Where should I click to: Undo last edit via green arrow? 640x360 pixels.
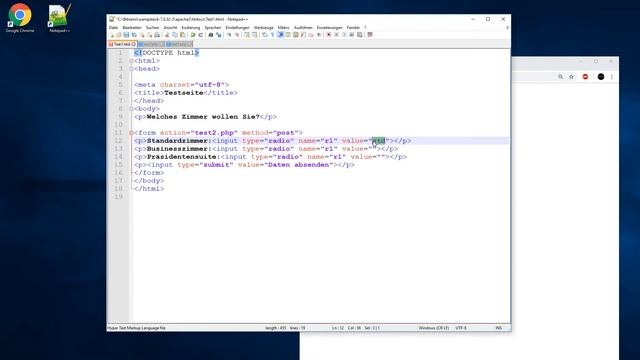coord(193,35)
